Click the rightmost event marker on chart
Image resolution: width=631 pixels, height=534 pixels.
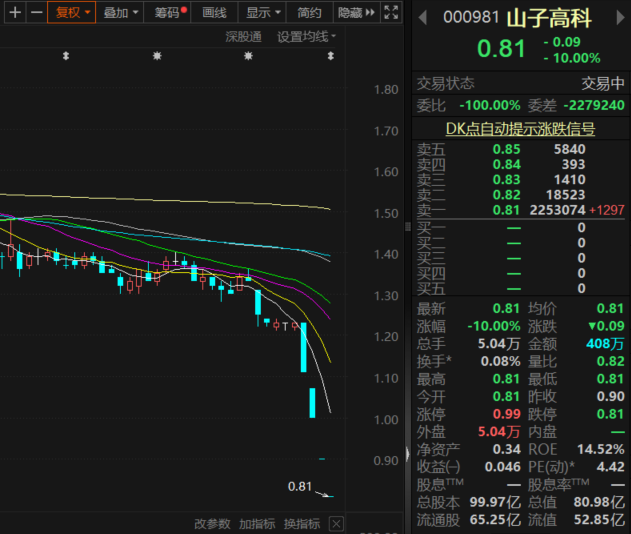(330, 56)
